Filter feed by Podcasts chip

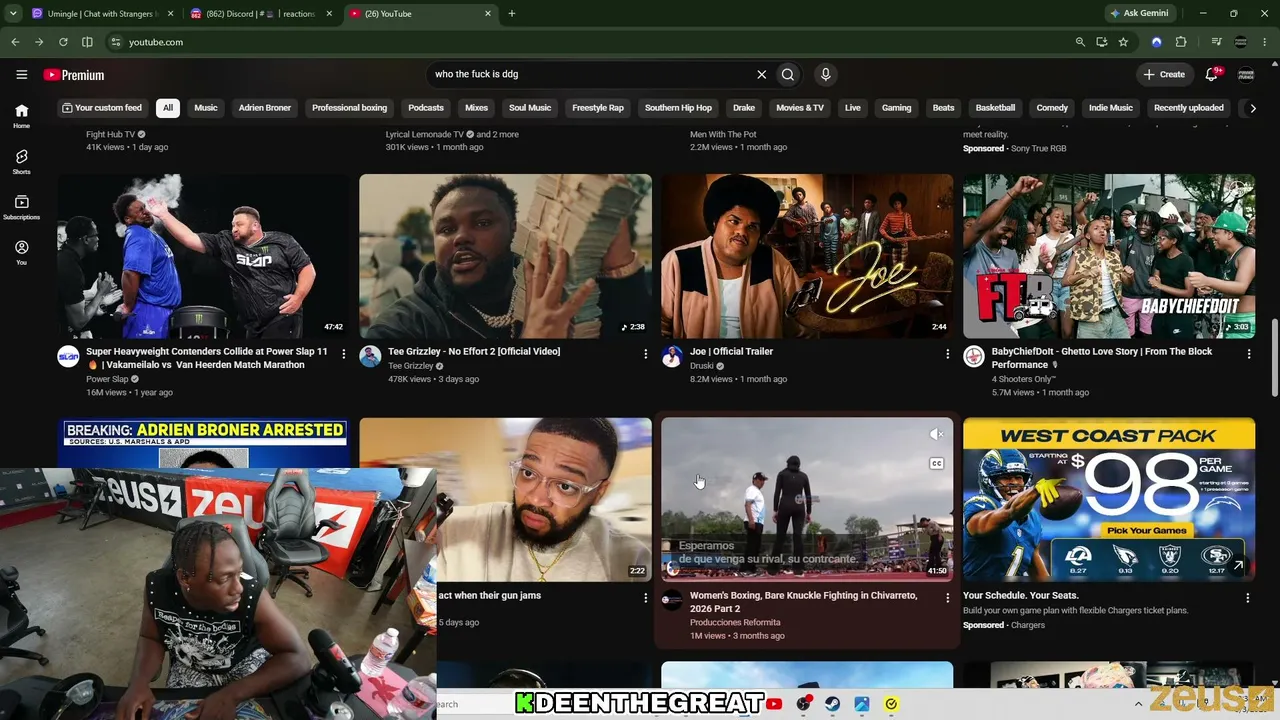pyautogui.click(x=426, y=108)
